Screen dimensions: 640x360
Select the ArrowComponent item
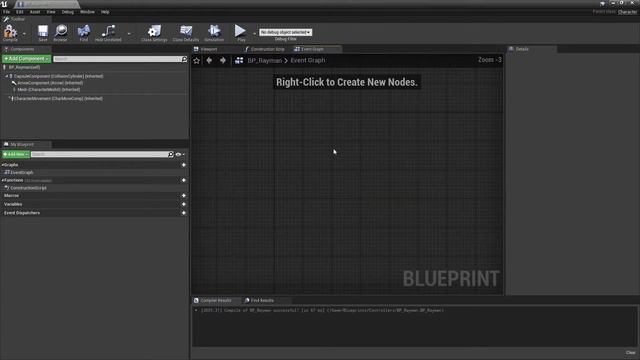point(50,83)
